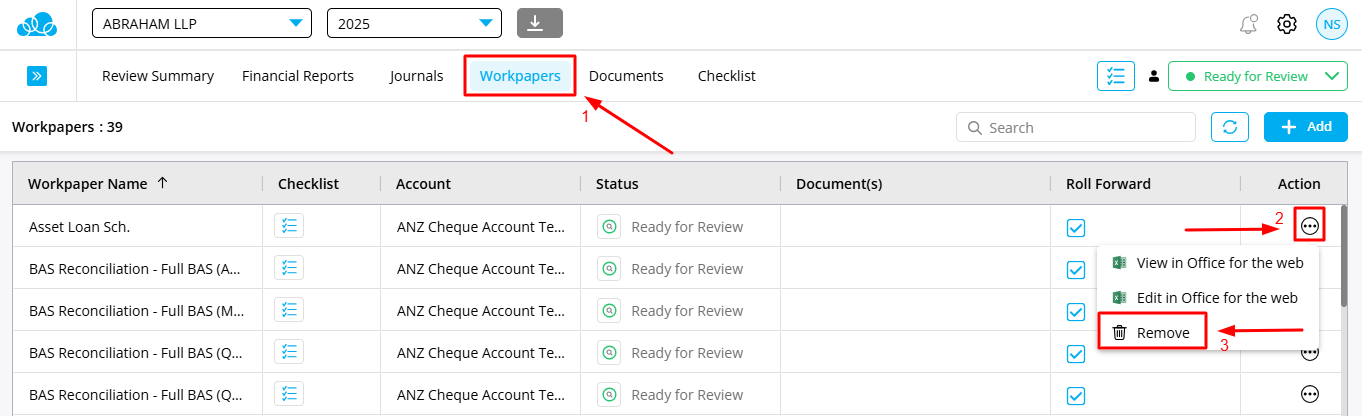The width and height of the screenshot is (1362, 416).
Task: Click the refresh workpapers icon
Action: [1229, 127]
